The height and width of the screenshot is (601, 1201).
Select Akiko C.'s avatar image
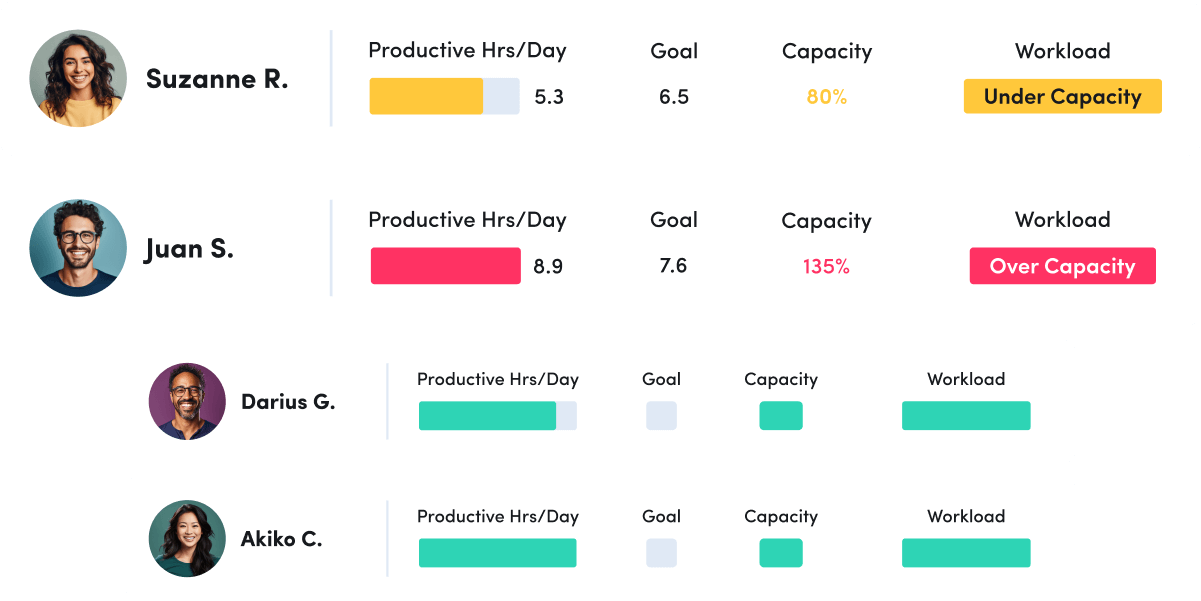(x=186, y=538)
